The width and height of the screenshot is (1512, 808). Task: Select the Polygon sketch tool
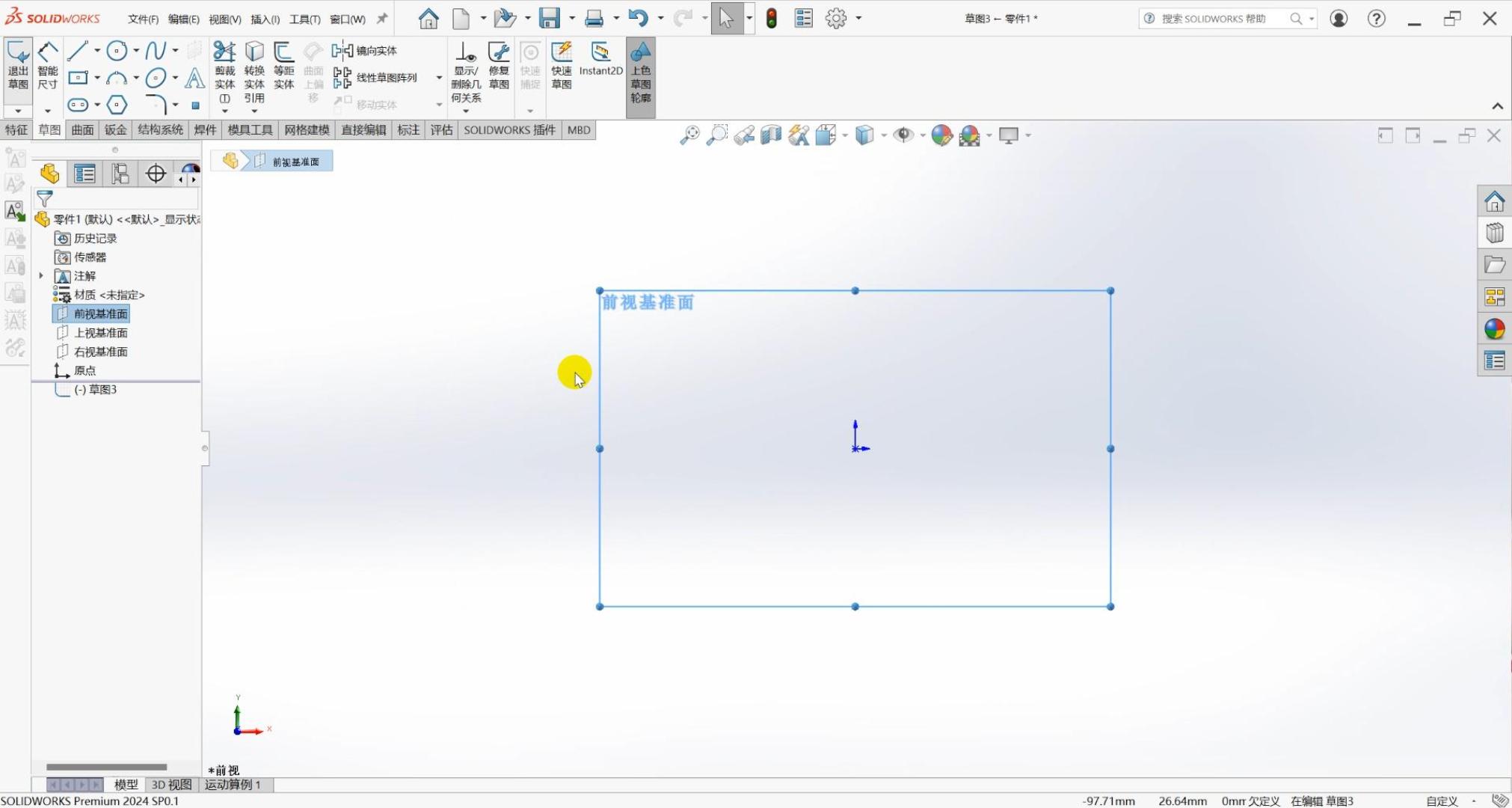117,105
